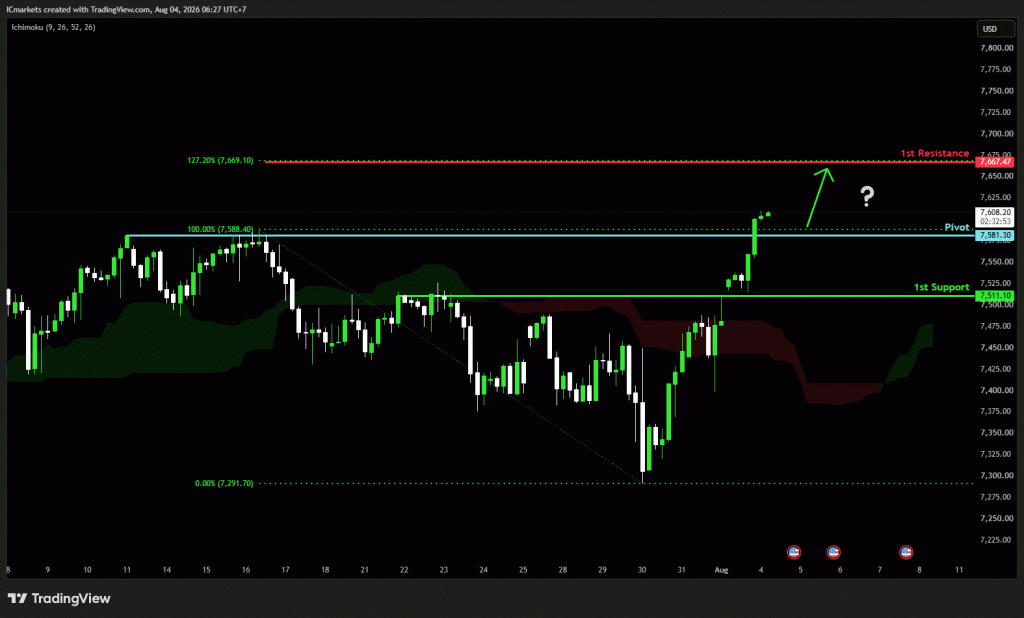The width and height of the screenshot is (1024, 618).
Task: Click the Aug date on time axis
Action: coord(721,570)
